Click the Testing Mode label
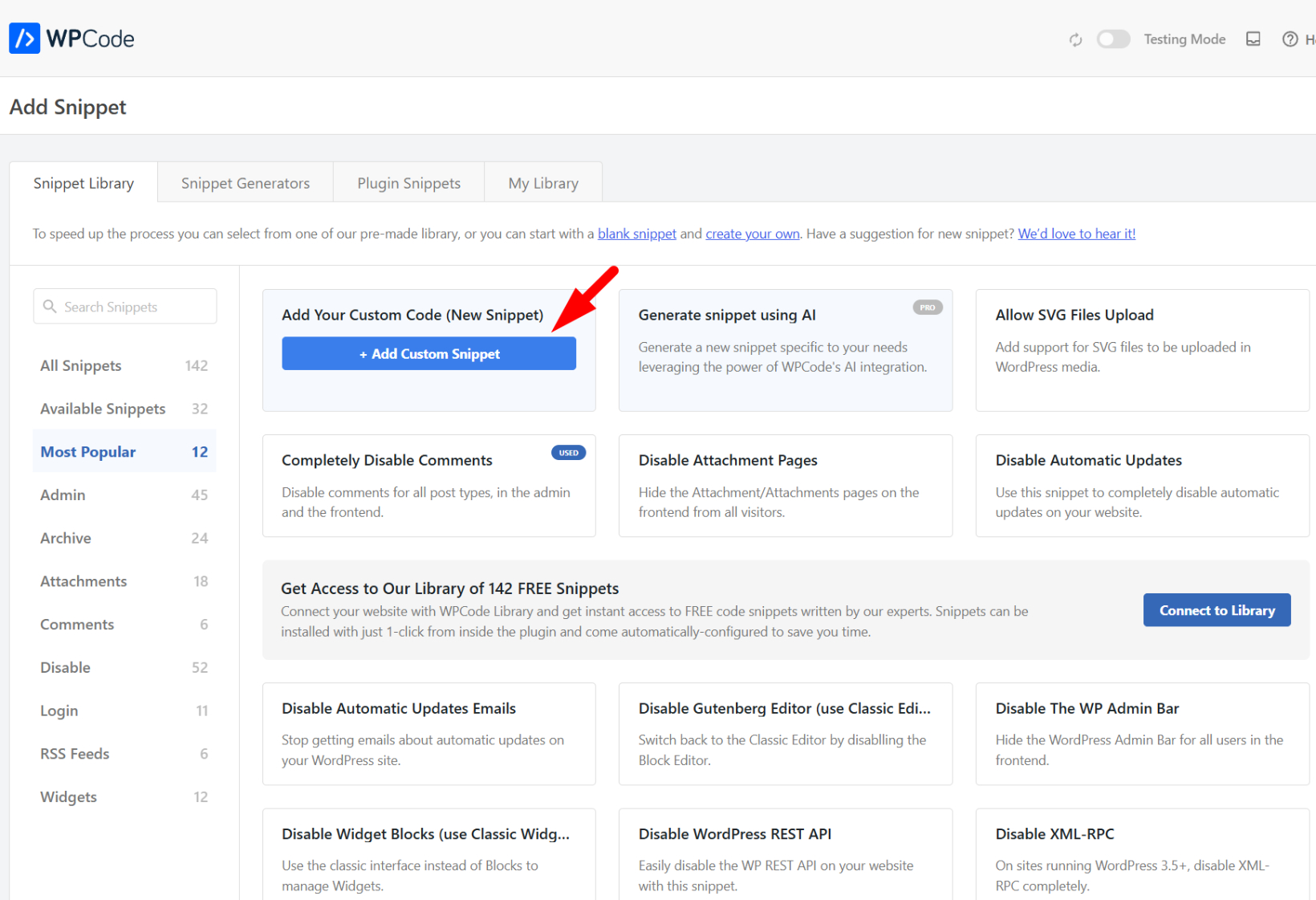The image size is (1316, 900). click(1184, 39)
